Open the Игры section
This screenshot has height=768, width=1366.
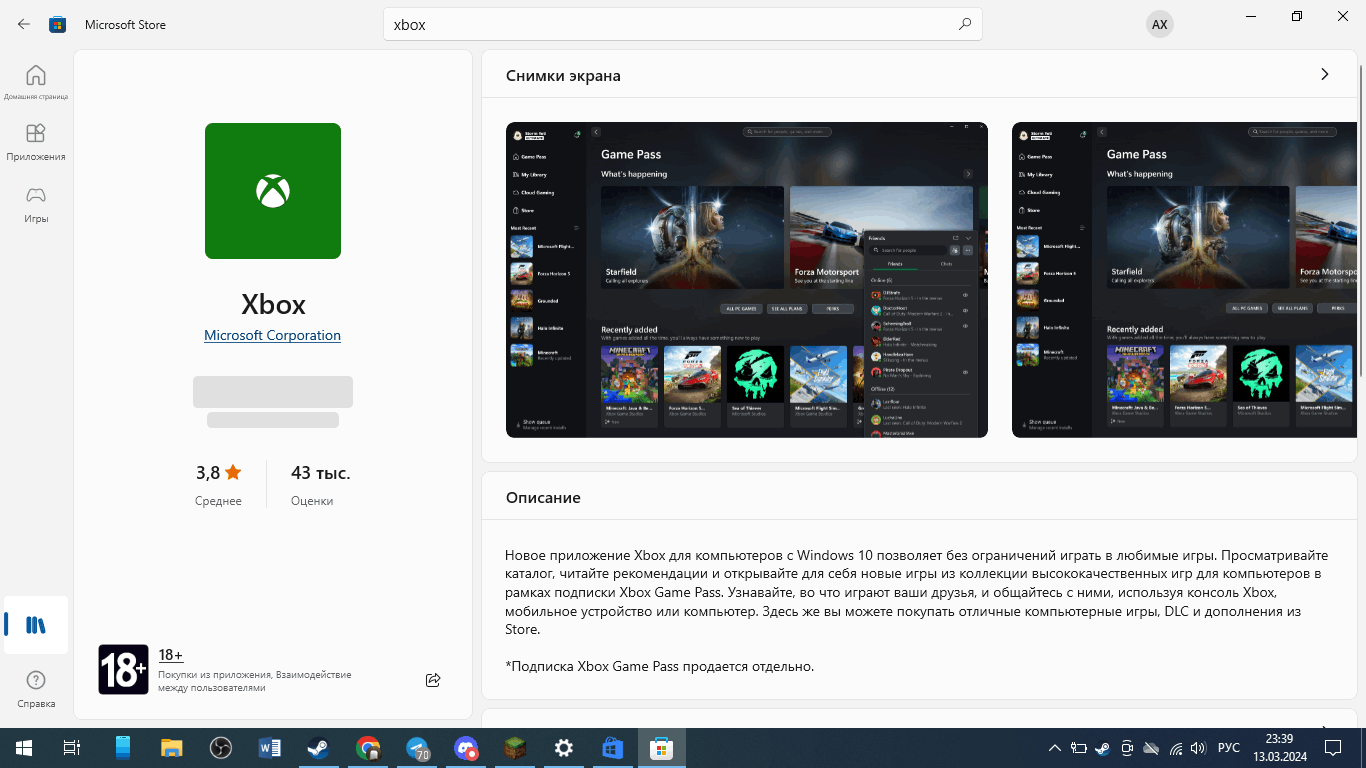(36, 204)
